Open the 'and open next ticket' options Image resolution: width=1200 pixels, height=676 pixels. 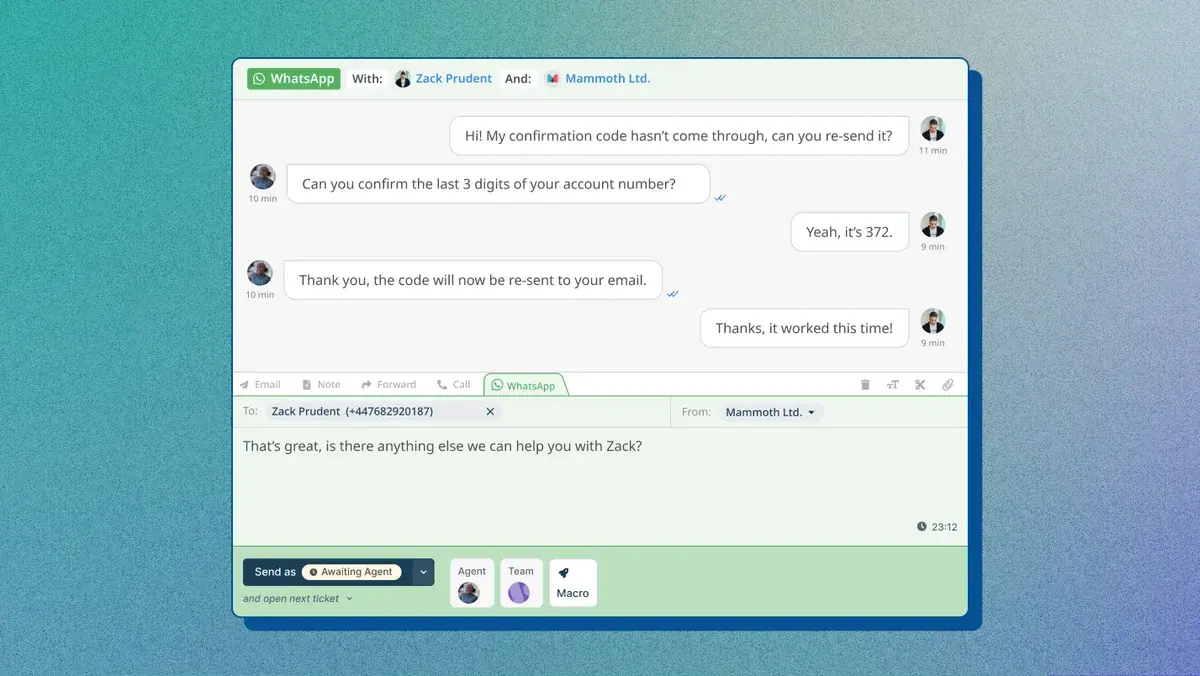pos(295,597)
